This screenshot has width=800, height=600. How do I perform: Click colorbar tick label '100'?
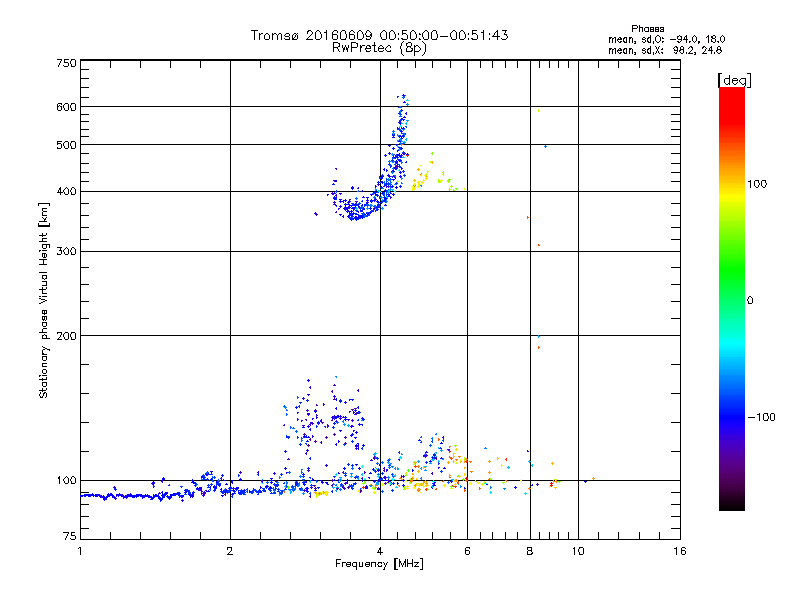pos(757,184)
